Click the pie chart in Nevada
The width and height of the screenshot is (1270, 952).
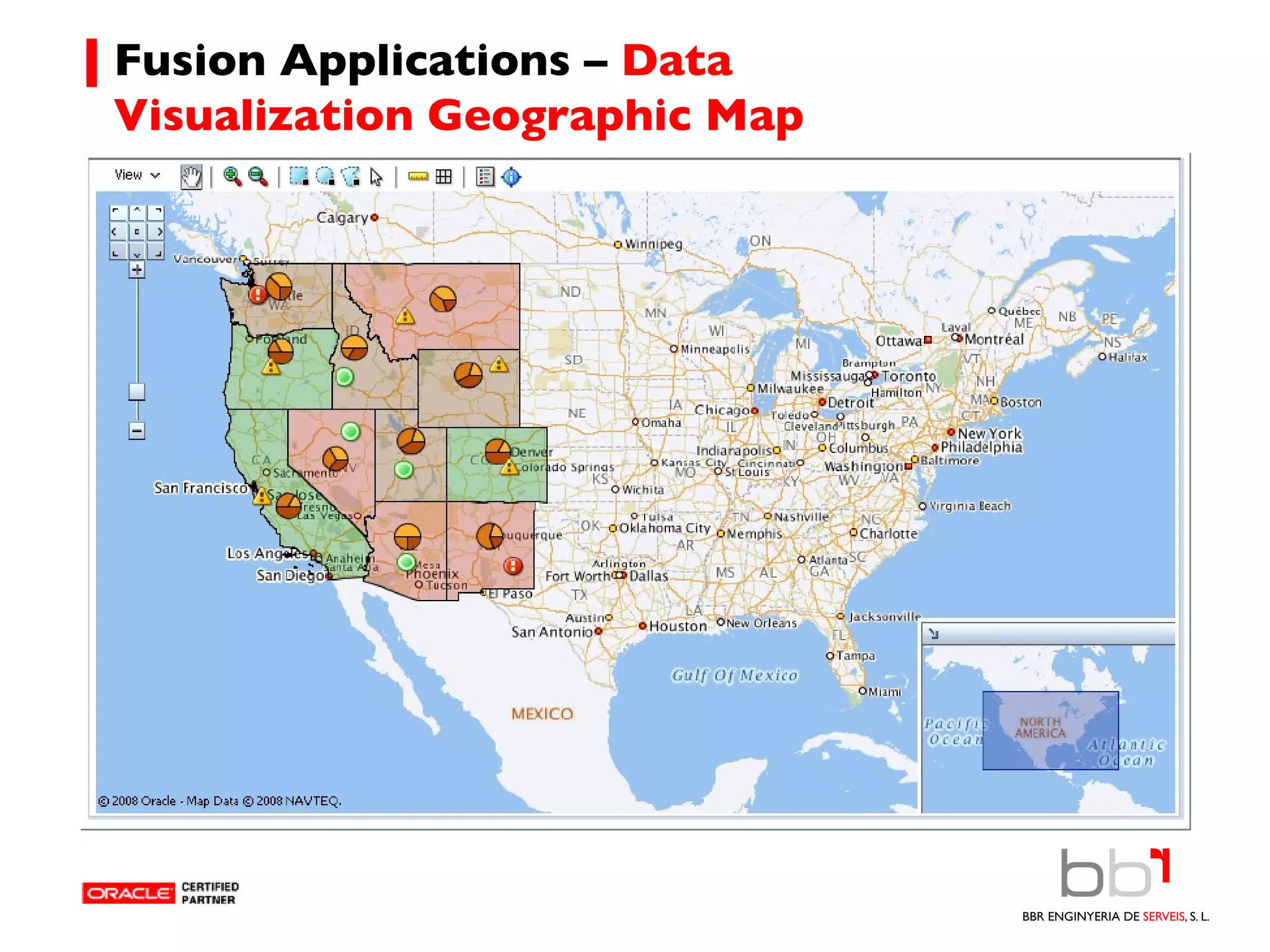(x=335, y=459)
